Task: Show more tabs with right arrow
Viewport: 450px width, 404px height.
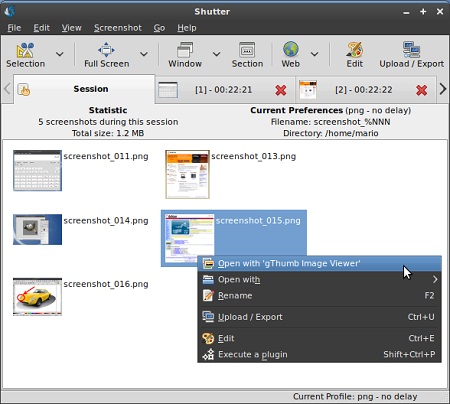Action: point(443,89)
